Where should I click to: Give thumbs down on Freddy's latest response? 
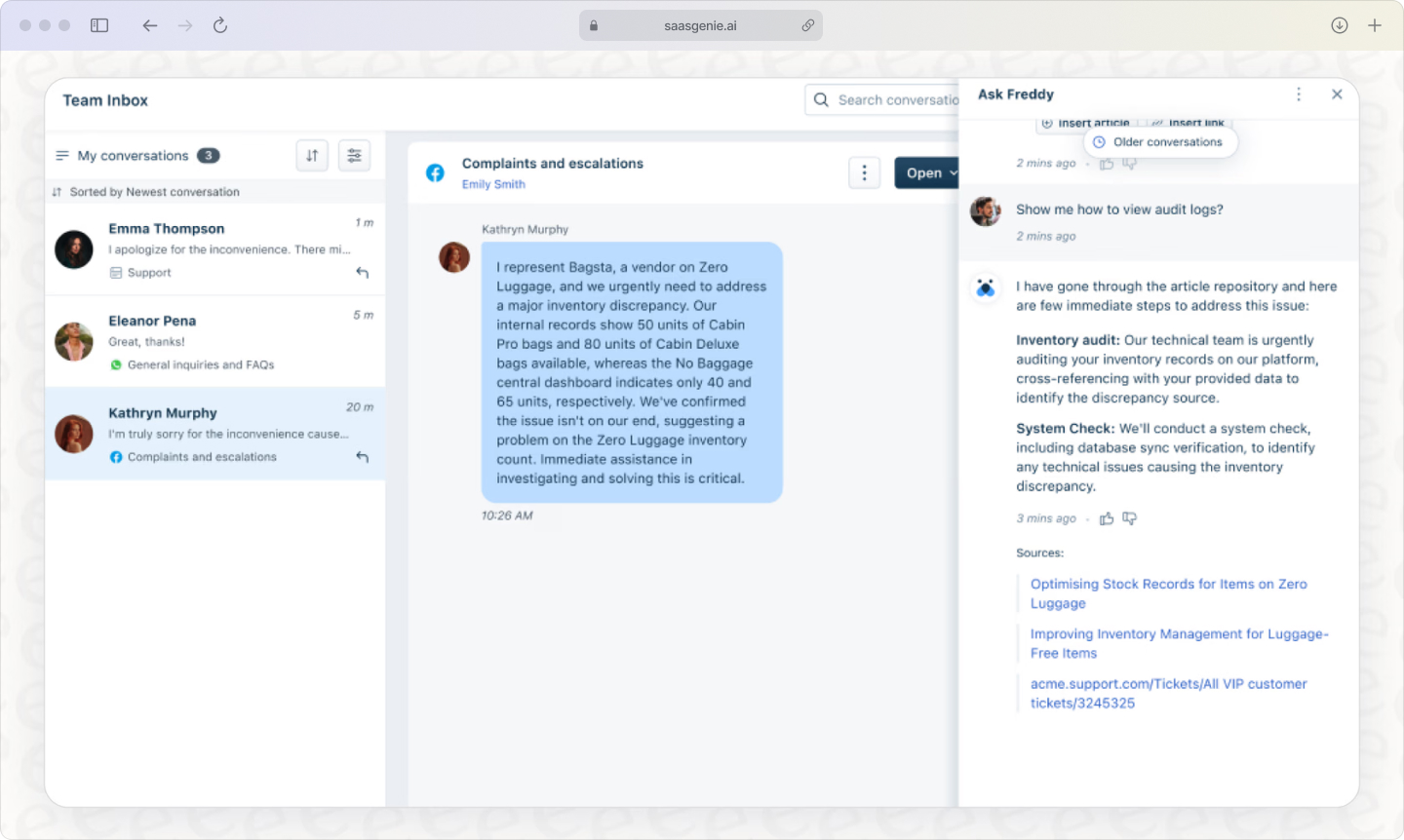(1129, 518)
